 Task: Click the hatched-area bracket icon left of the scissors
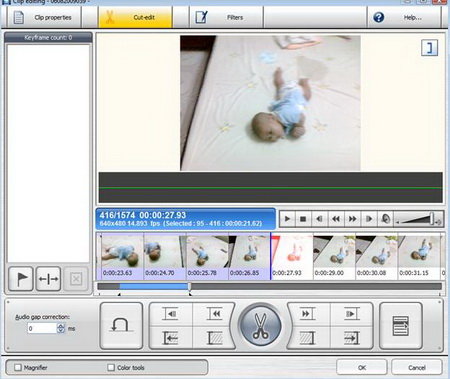(214, 338)
